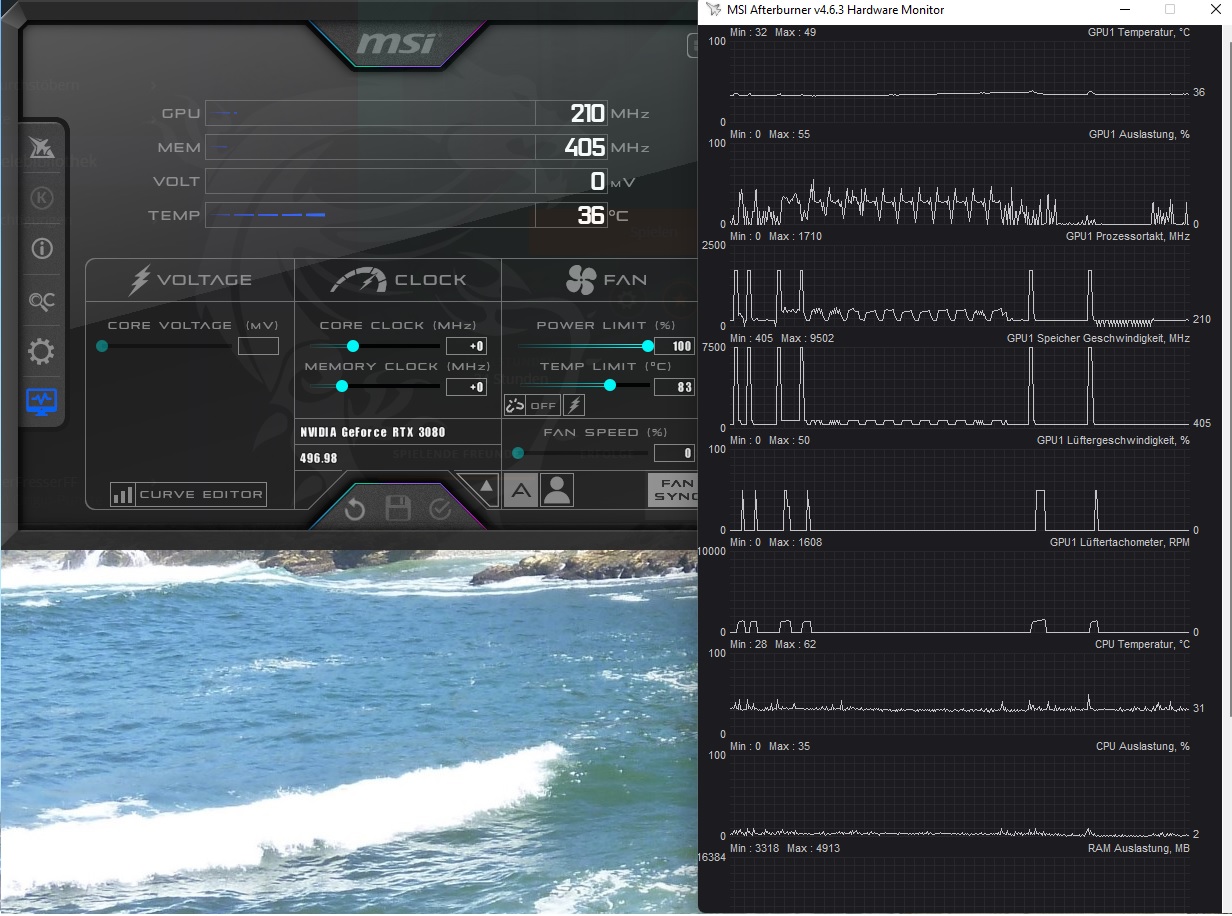1232x916 pixels.
Task: Switch the OFF toggle under temp limit
Action: (543, 406)
